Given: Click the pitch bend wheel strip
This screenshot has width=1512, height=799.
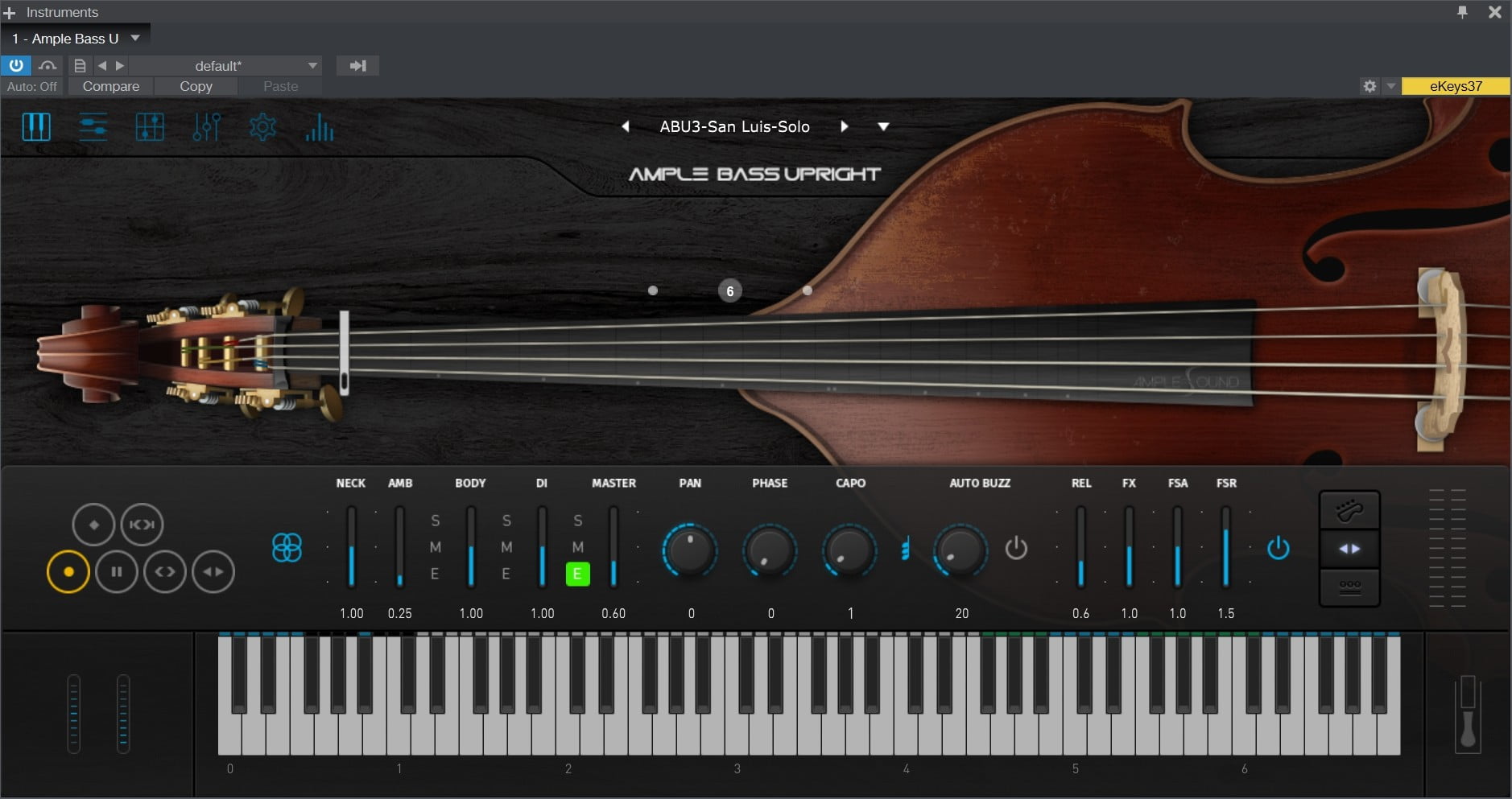Looking at the screenshot, I should coord(74,714).
